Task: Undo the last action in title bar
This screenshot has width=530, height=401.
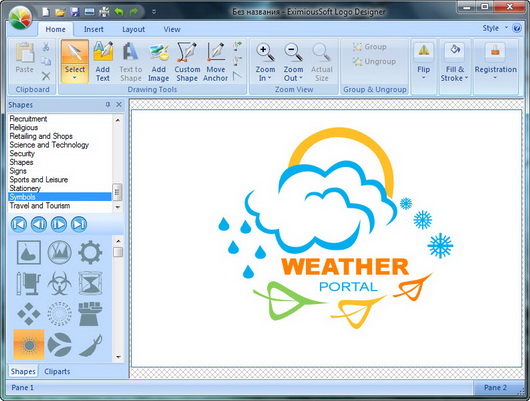Action: tap(119, 12)
